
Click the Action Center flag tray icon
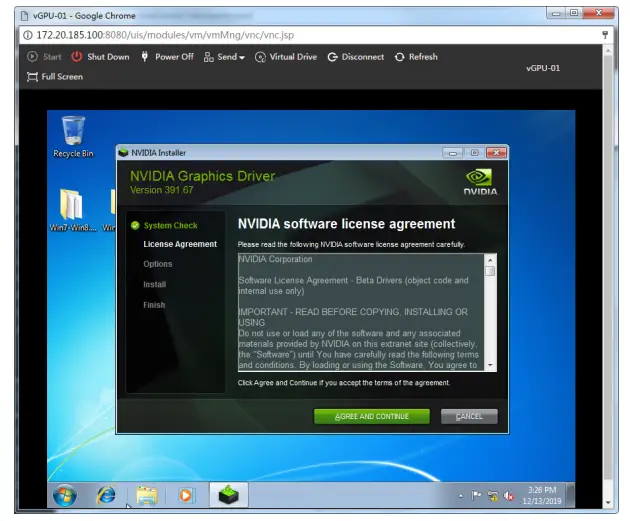coord(476,496)
